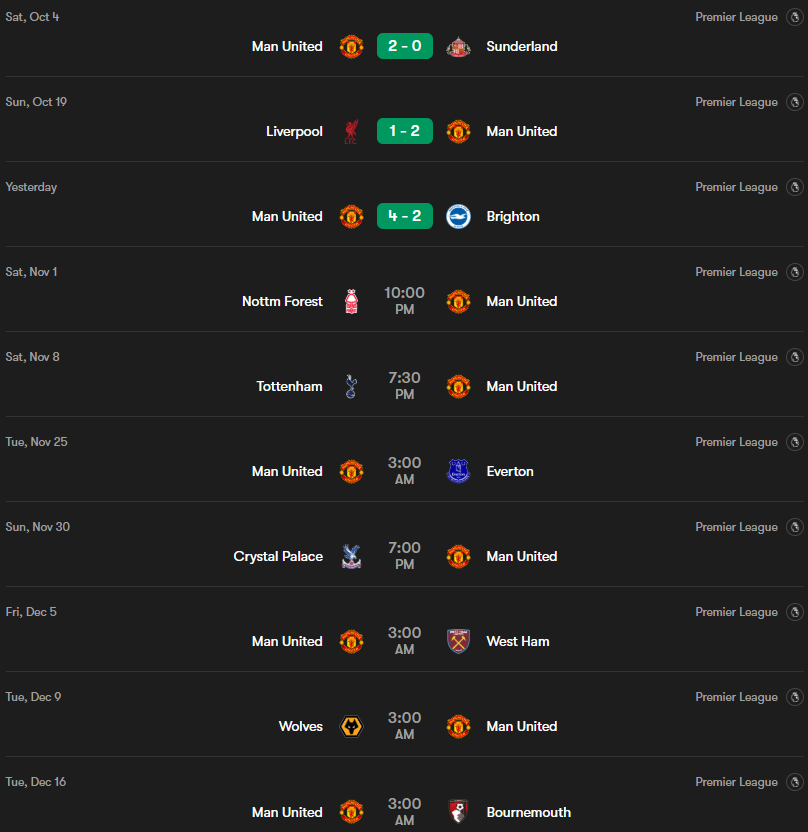Select the Crystal Palace team name
This screenshot has height=832, width=808.
[x=278, y=557]
